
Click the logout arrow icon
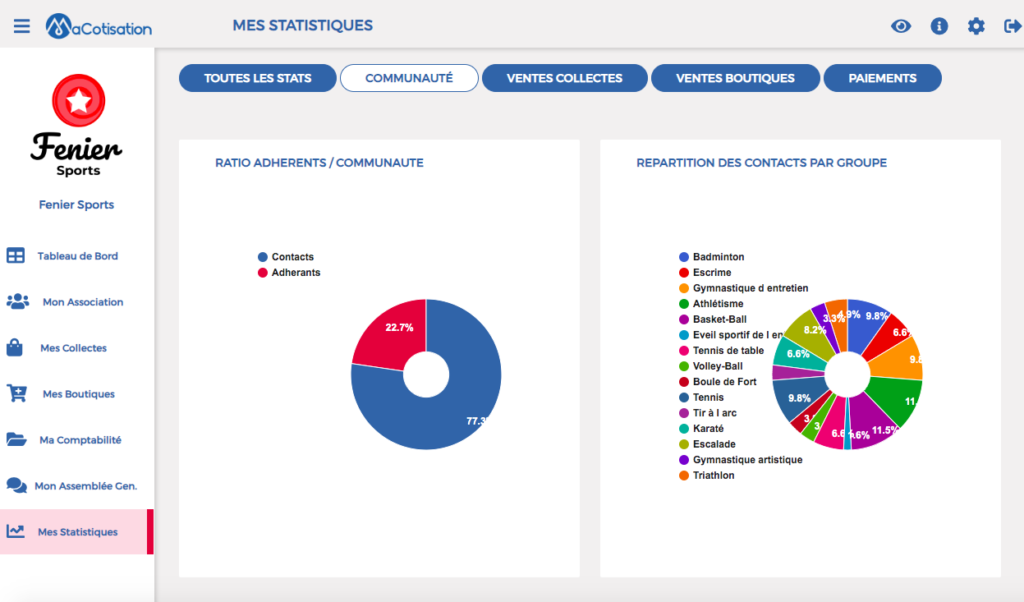(1012, 26)
